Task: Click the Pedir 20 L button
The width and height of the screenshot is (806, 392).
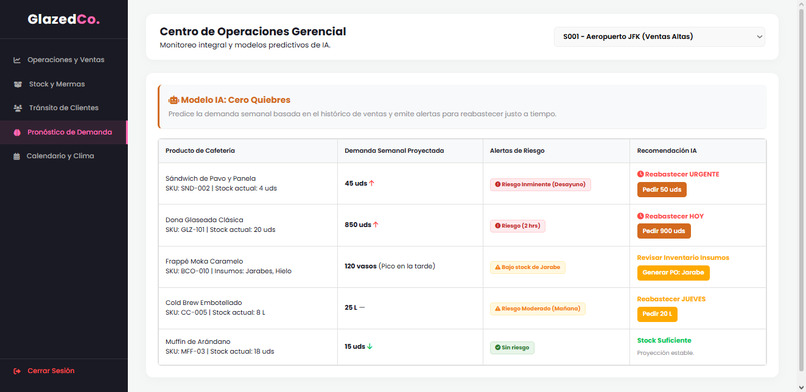Action: [657, 314]
